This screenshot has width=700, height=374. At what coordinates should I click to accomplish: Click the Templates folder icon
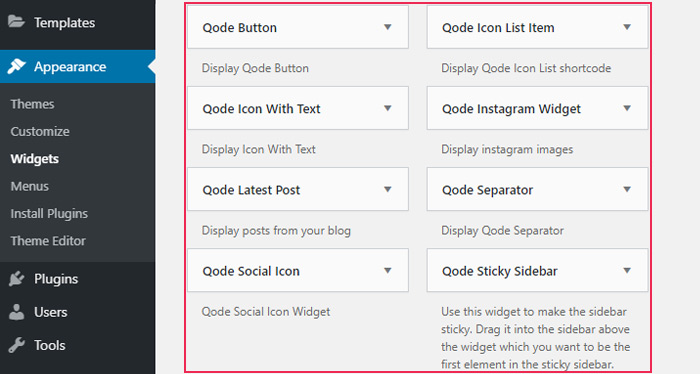(x=17, y=21)
